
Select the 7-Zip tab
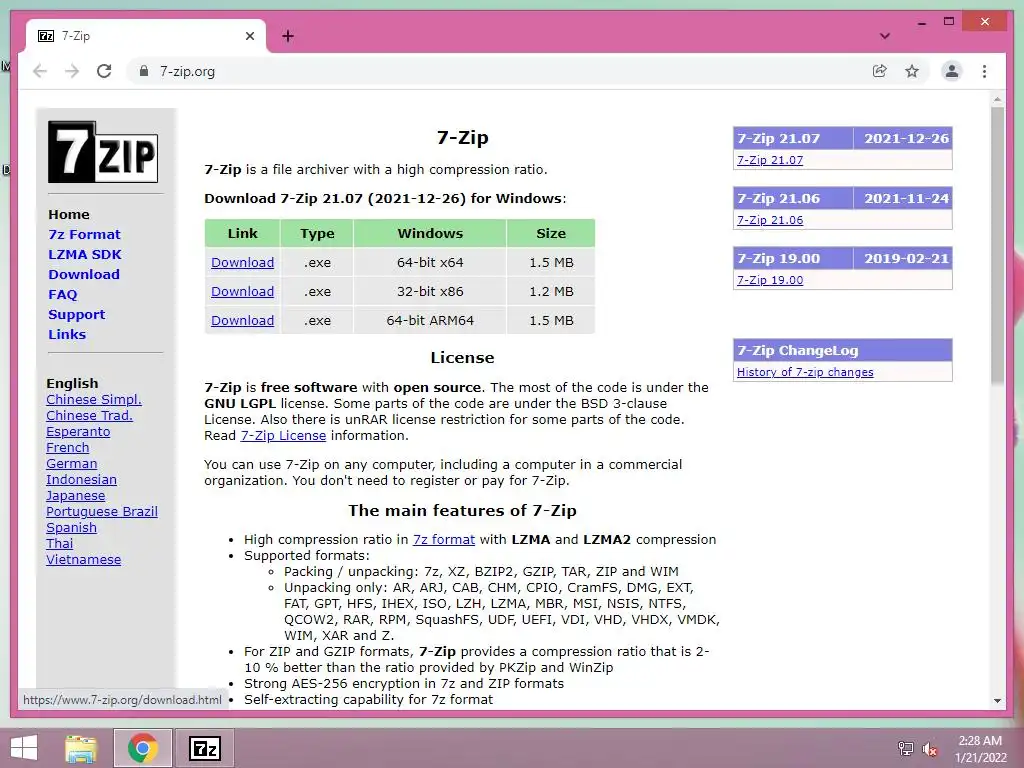click(x=146, y=36)
